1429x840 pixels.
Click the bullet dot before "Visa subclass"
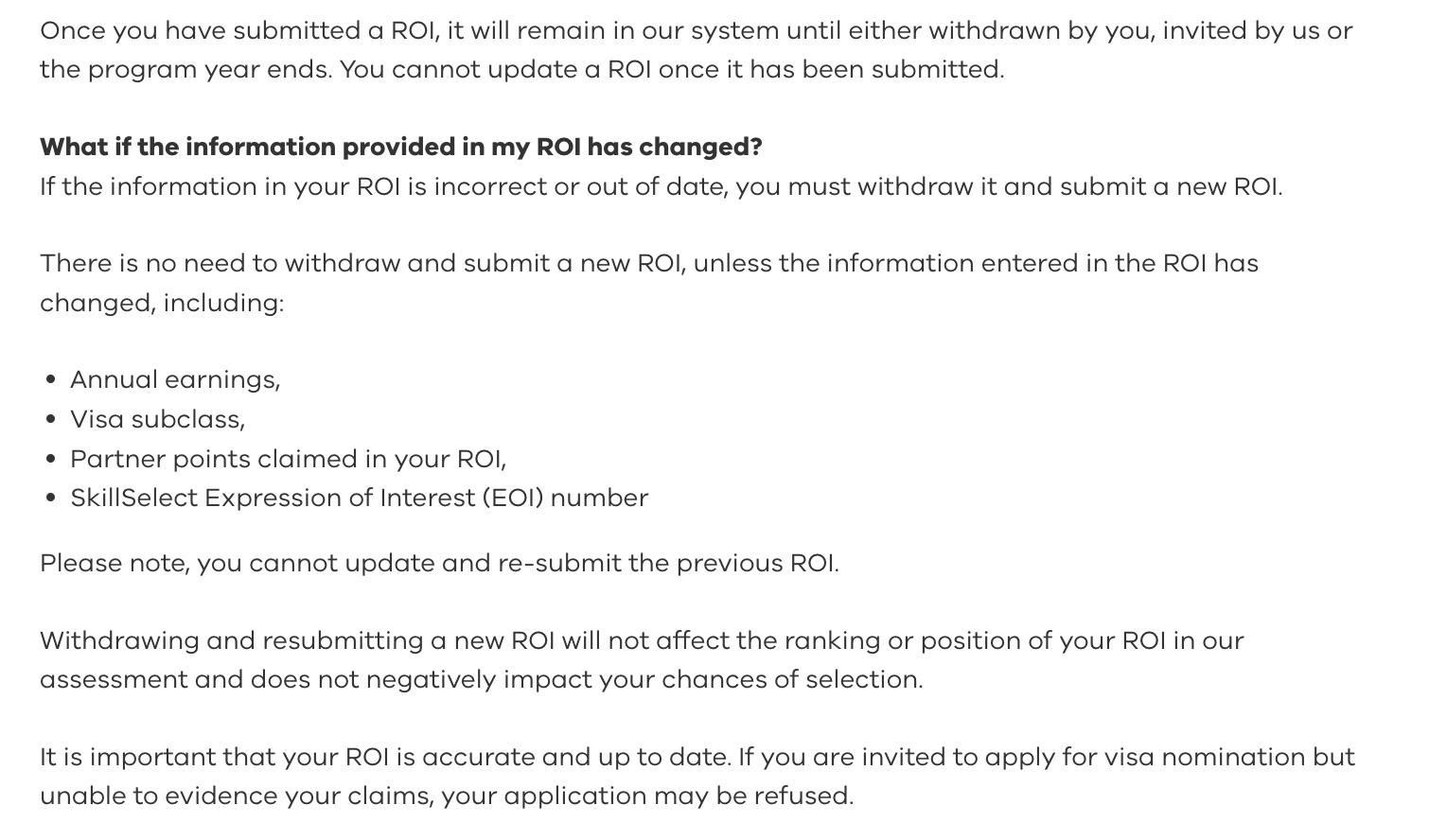click(x=51, y=420)
